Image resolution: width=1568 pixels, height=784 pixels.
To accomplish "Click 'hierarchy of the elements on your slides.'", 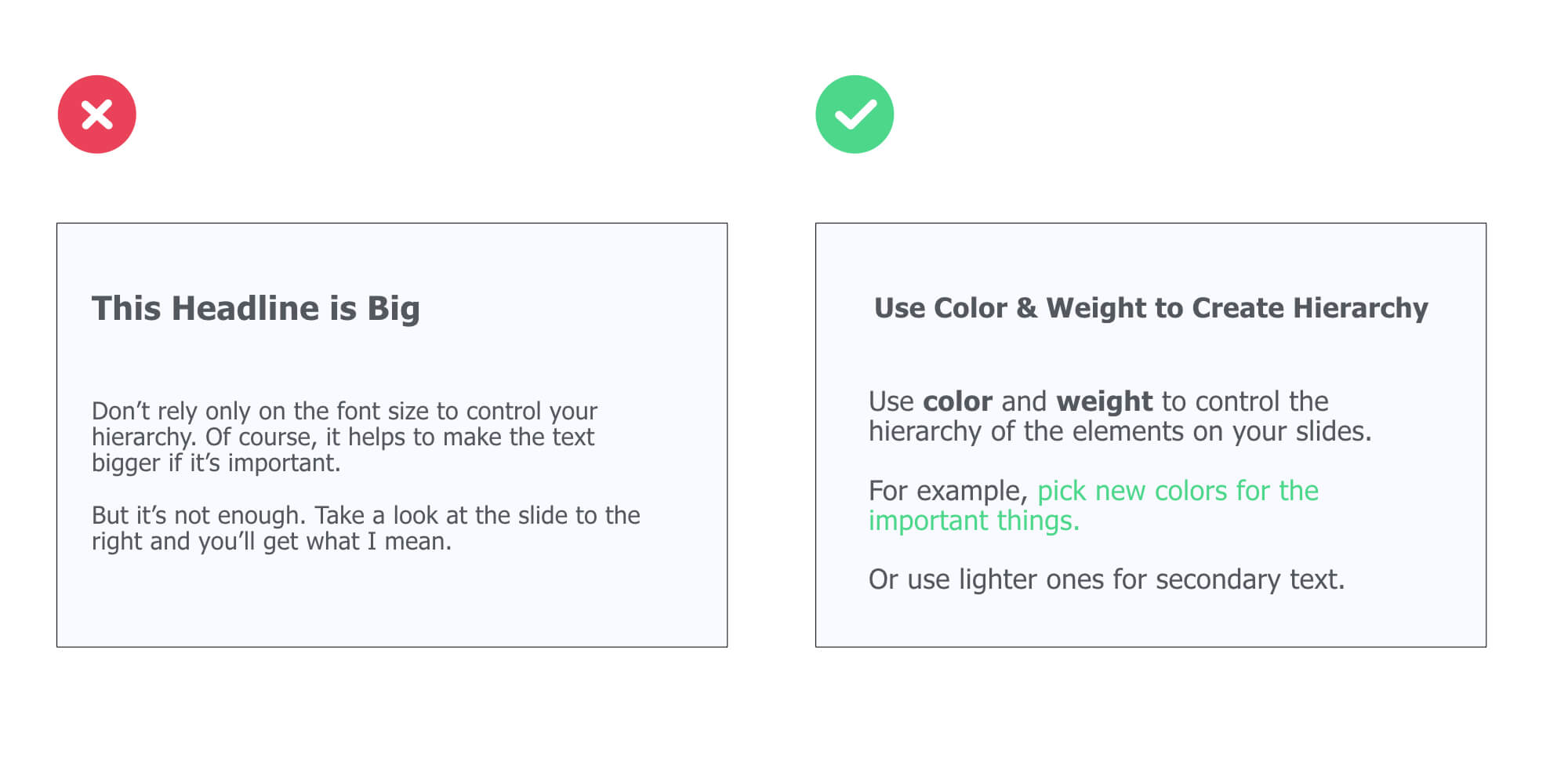I will point(1120,431).
